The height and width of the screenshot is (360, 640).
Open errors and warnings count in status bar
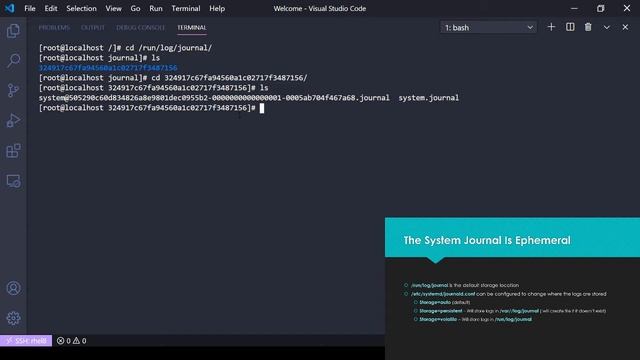coord(71,340)
